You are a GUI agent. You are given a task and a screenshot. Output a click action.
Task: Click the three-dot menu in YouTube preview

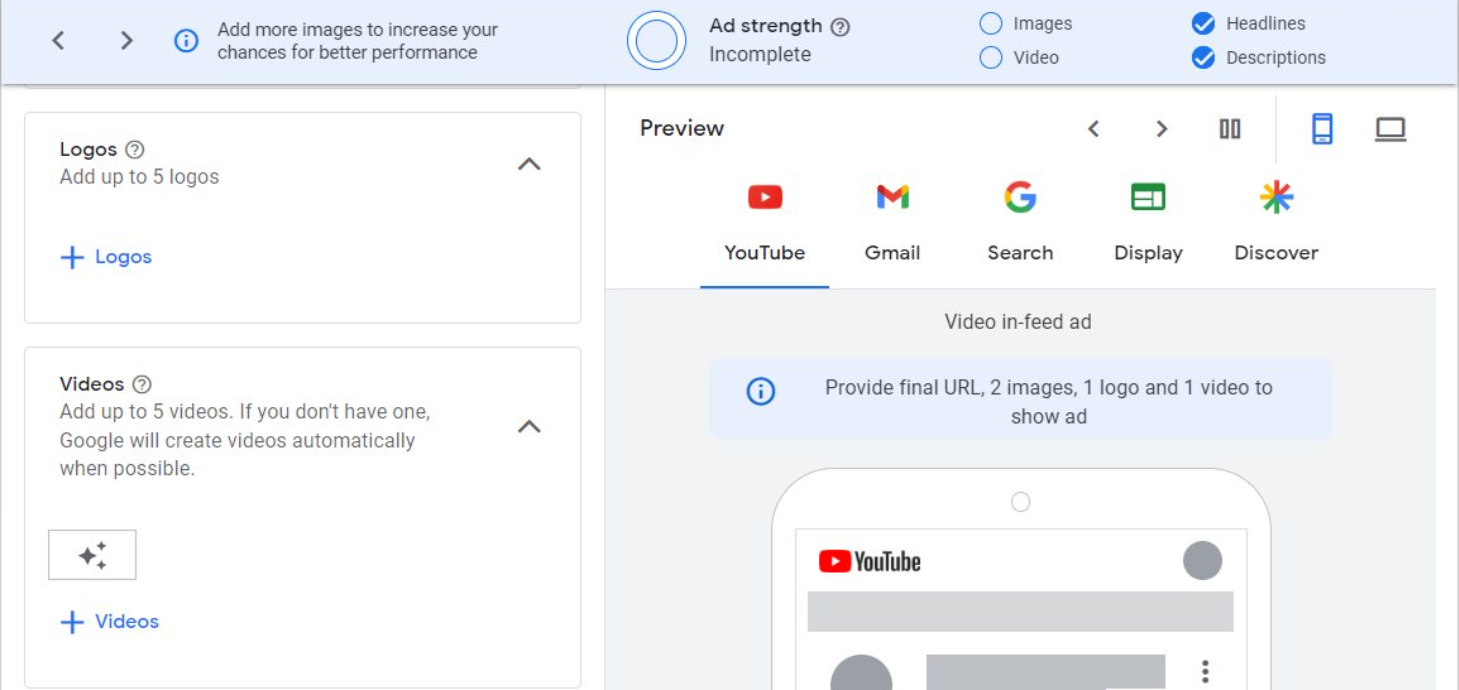pos(1205,671)
